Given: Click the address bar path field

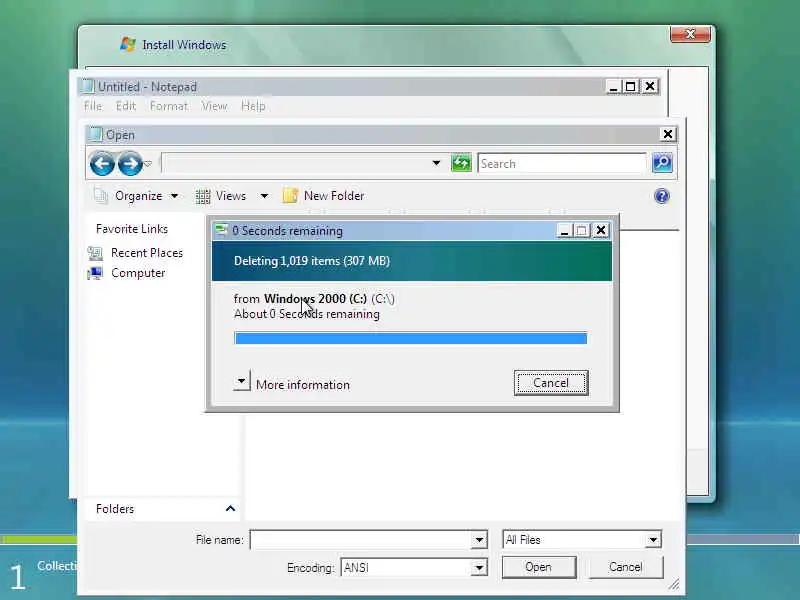Looking at the screenshot, I should (295, 163).
